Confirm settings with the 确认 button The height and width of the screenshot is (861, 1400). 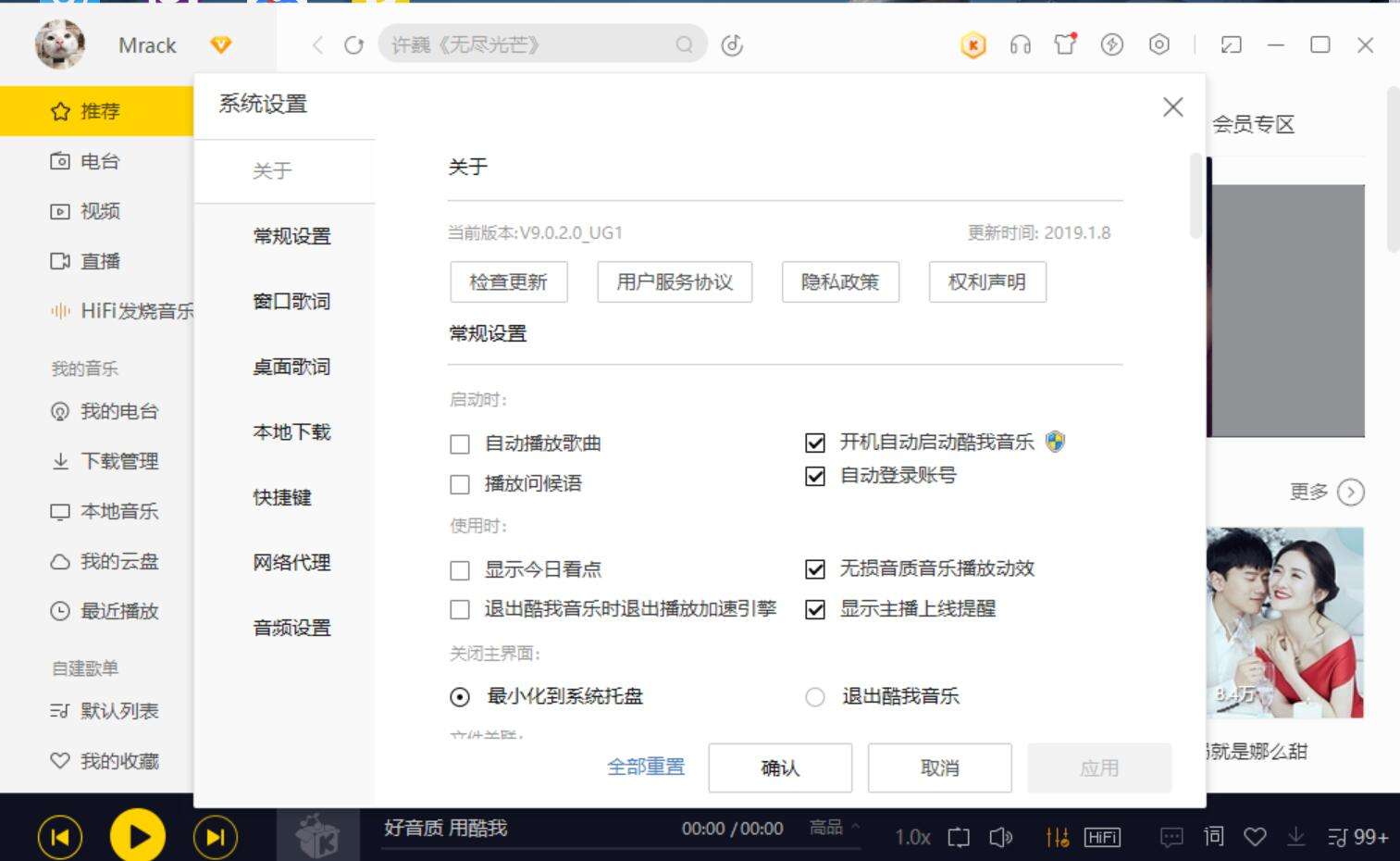[x=780, y=767]
